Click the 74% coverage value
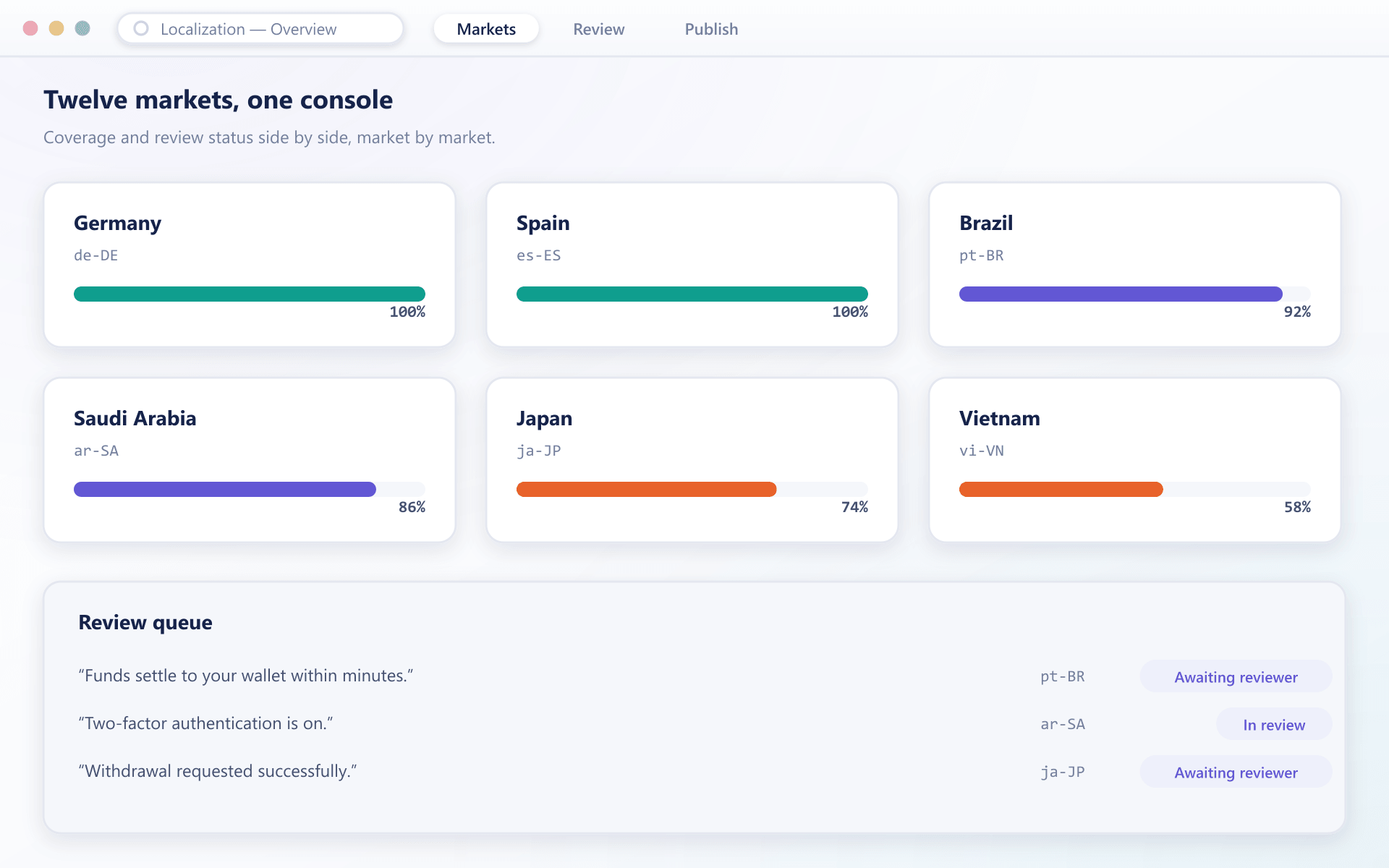The image size is (1389, 868). click(854, 507)
